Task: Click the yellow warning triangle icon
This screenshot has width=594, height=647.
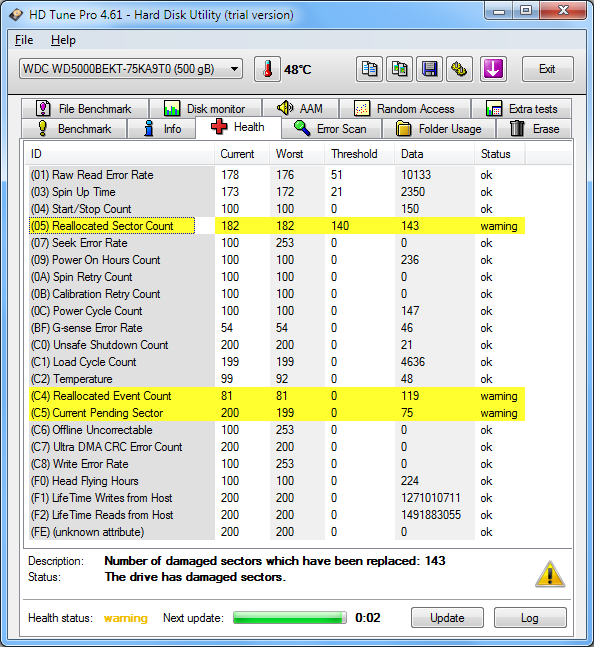Action: [550, 574]
